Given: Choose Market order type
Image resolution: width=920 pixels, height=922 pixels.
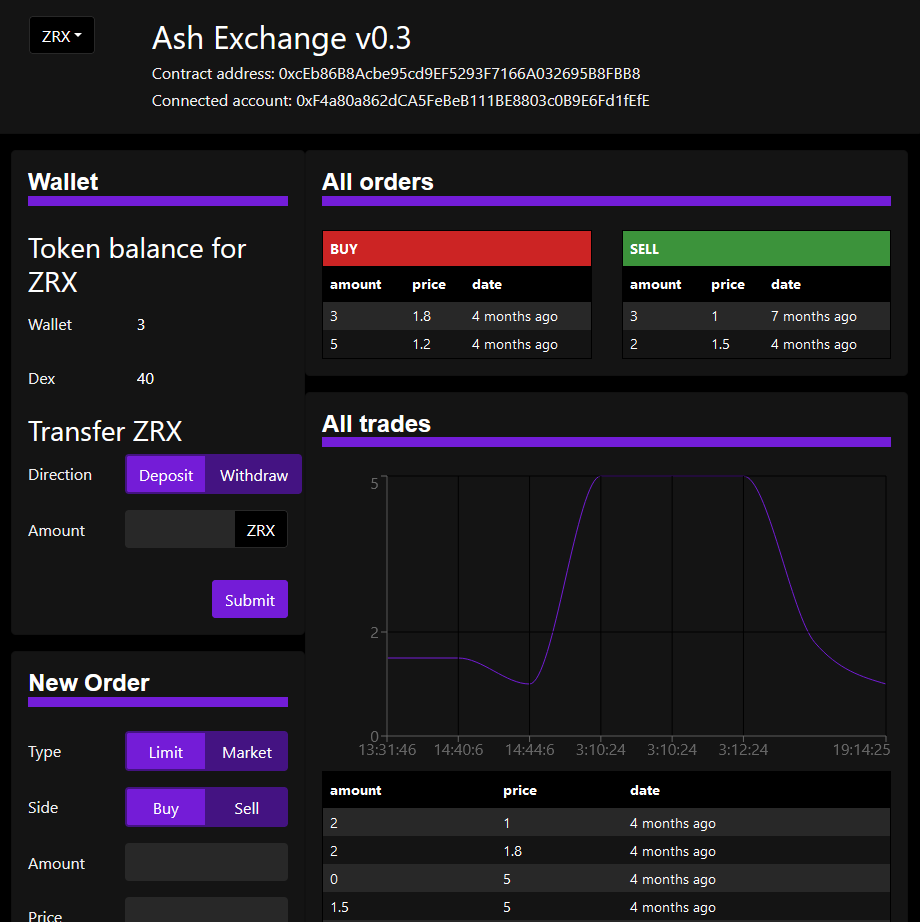Looking at the screenshot, I should click(246, 752).
